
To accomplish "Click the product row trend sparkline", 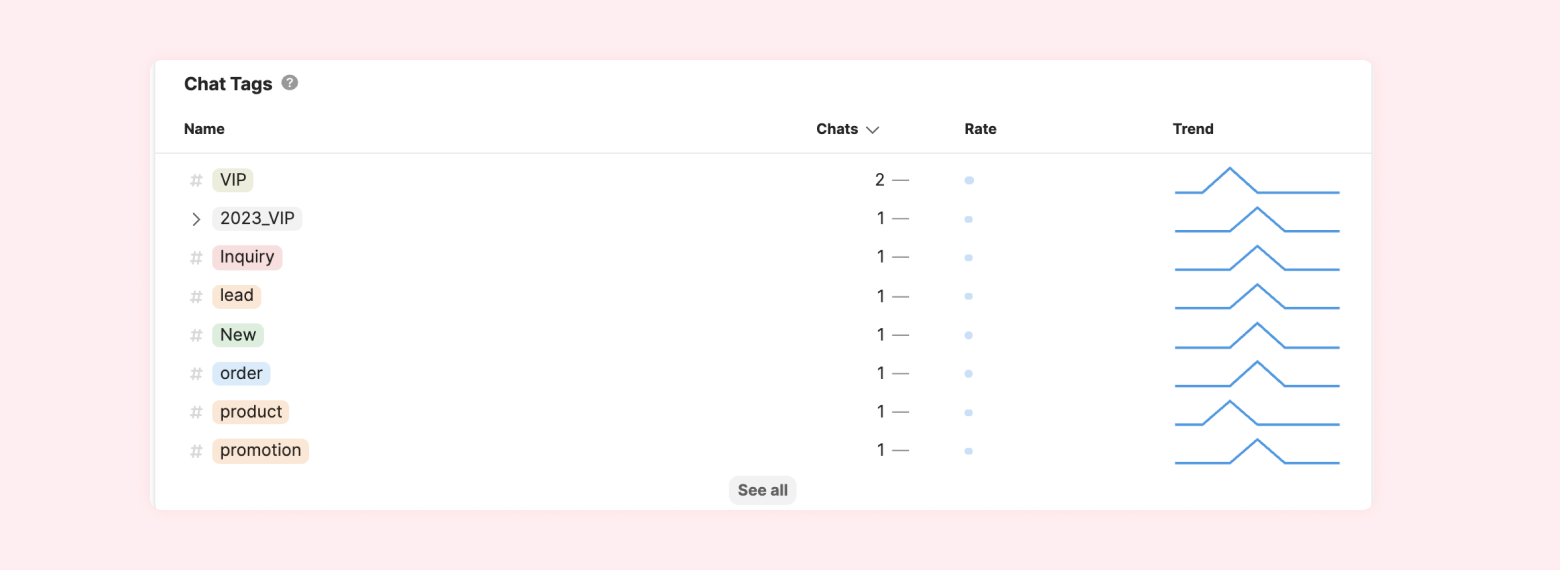I will [1256, 413].
